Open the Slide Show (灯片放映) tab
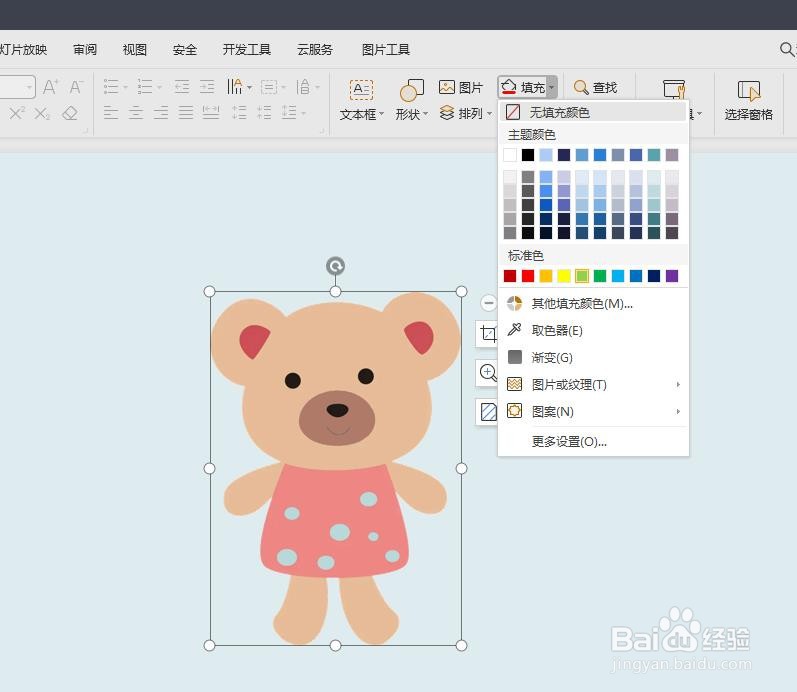 pos(23,49)
